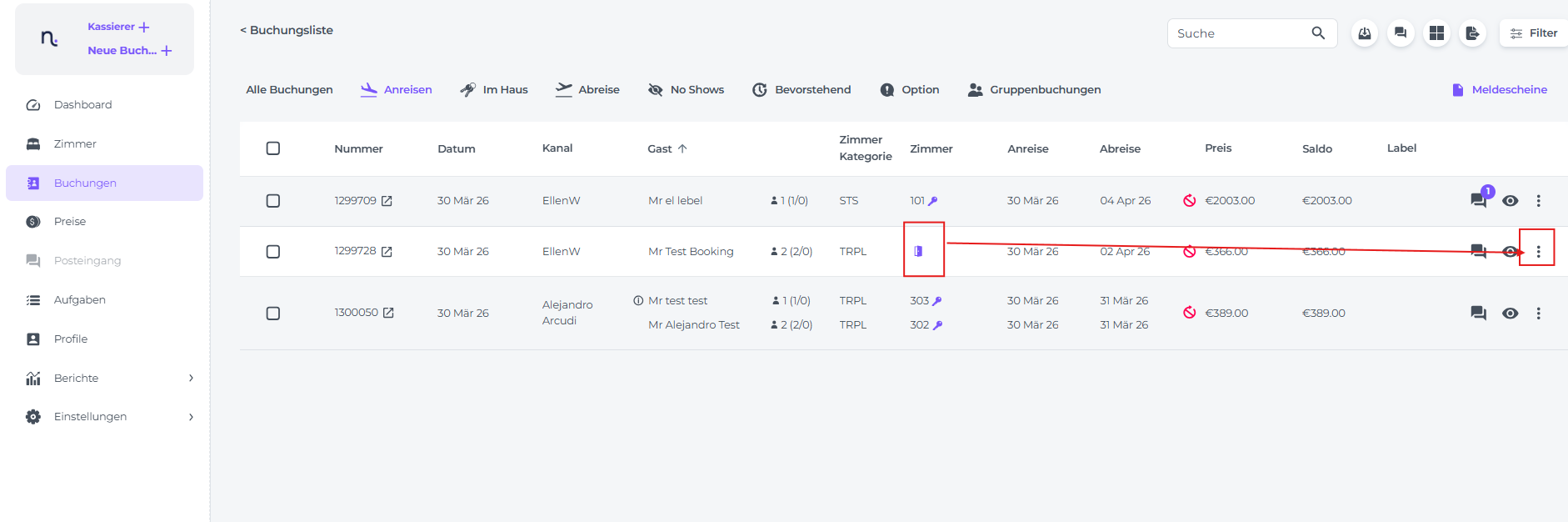Screen dimensions: 1568x522
Task: View booking 1300050 with the eye icon
Action: tap(1510, 314)
